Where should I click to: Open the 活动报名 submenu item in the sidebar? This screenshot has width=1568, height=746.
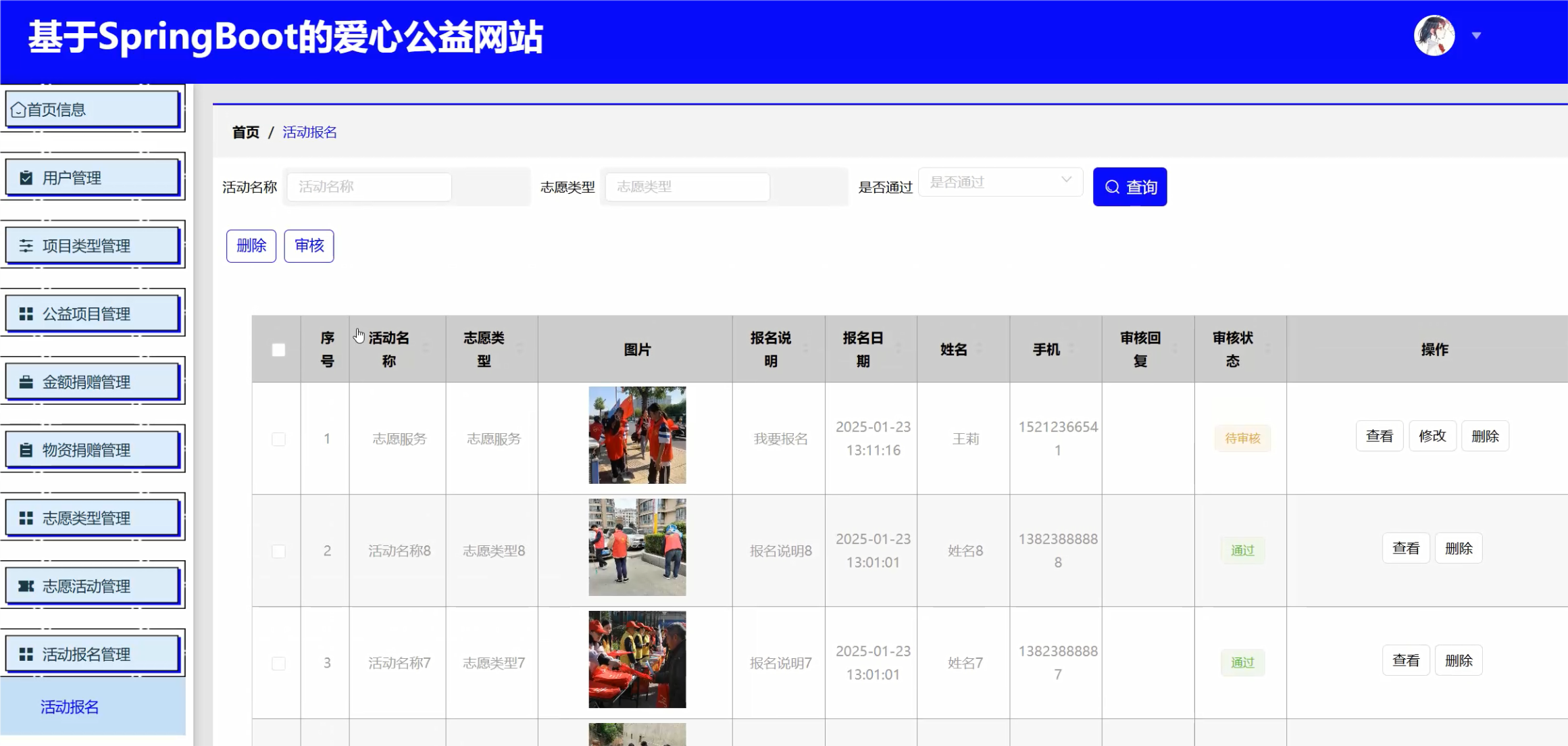pos(70,707)
